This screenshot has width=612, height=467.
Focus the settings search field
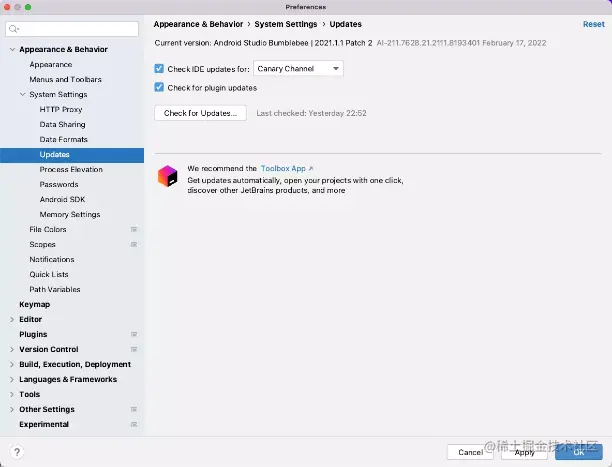[x=72, y=29]
